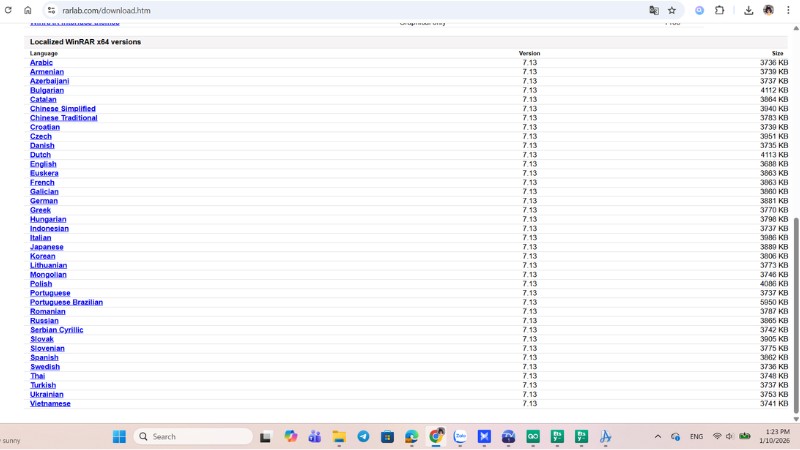Click the blue round extension icon
800x450 pixels.
point(699,10)
